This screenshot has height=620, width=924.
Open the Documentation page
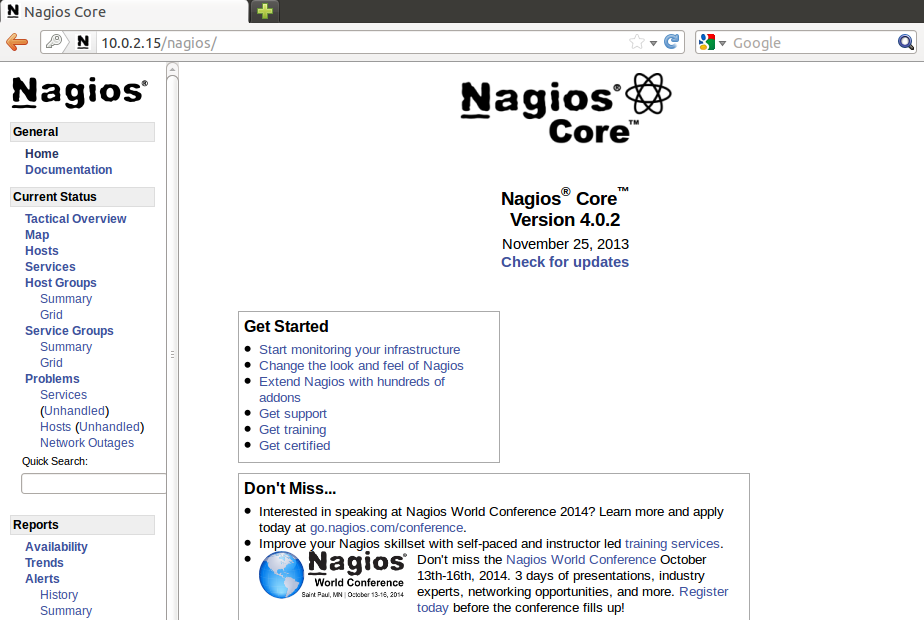[x=68, y=169]
